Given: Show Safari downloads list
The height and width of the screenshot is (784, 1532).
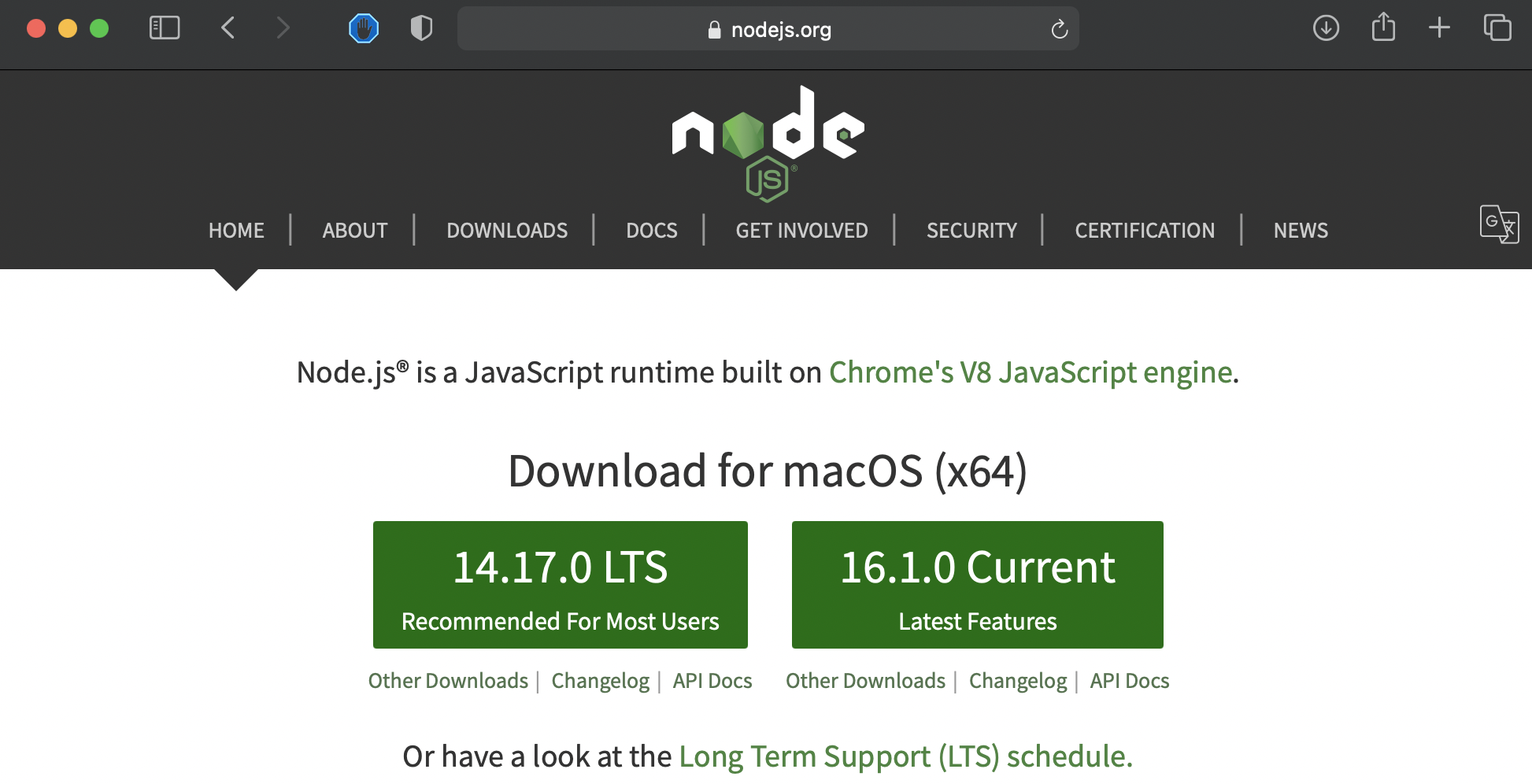Looking at the screenshot, I should [1327, 28].
